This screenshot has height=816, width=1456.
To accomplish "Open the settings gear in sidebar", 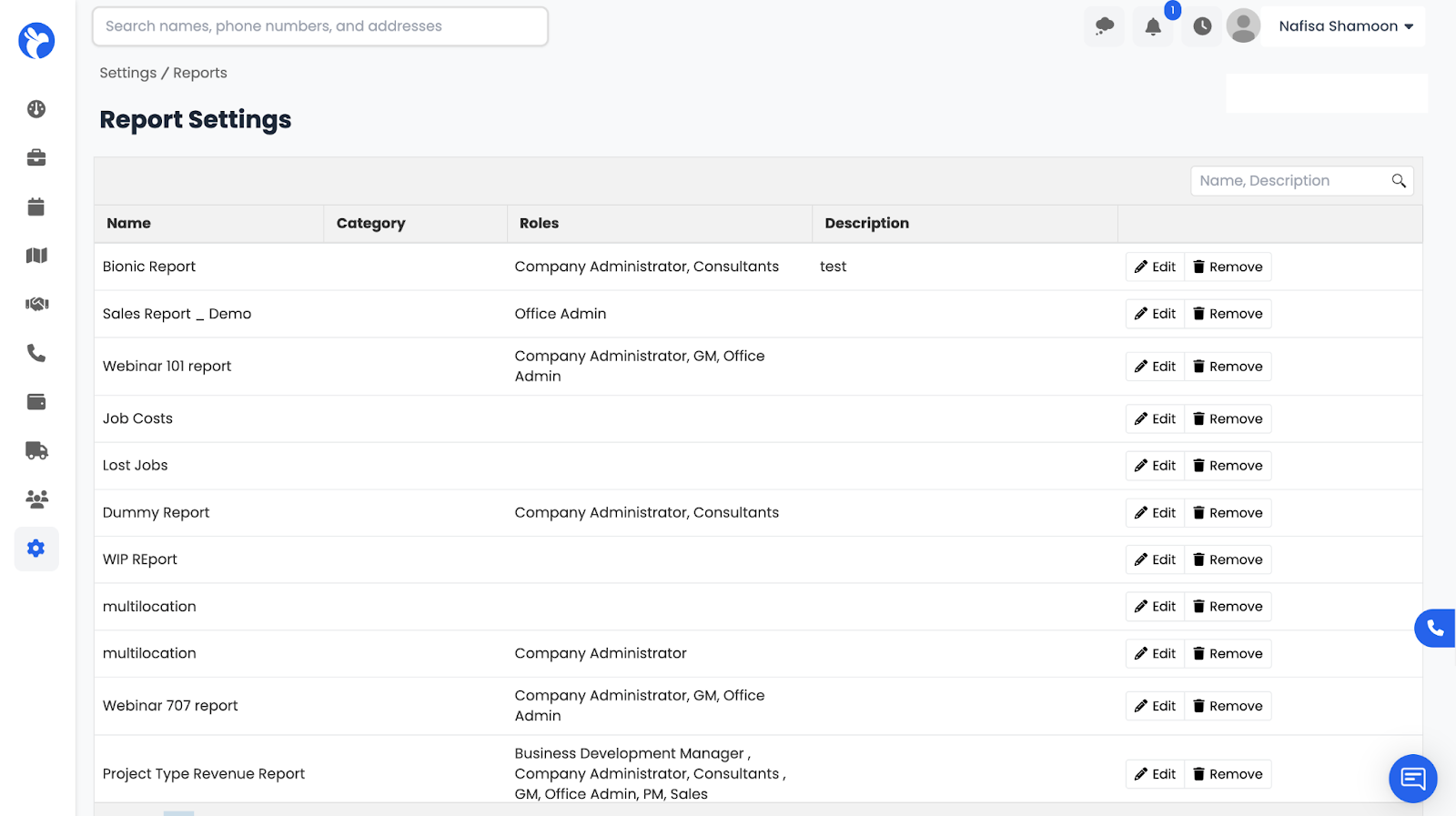I will tap(36, 549).
